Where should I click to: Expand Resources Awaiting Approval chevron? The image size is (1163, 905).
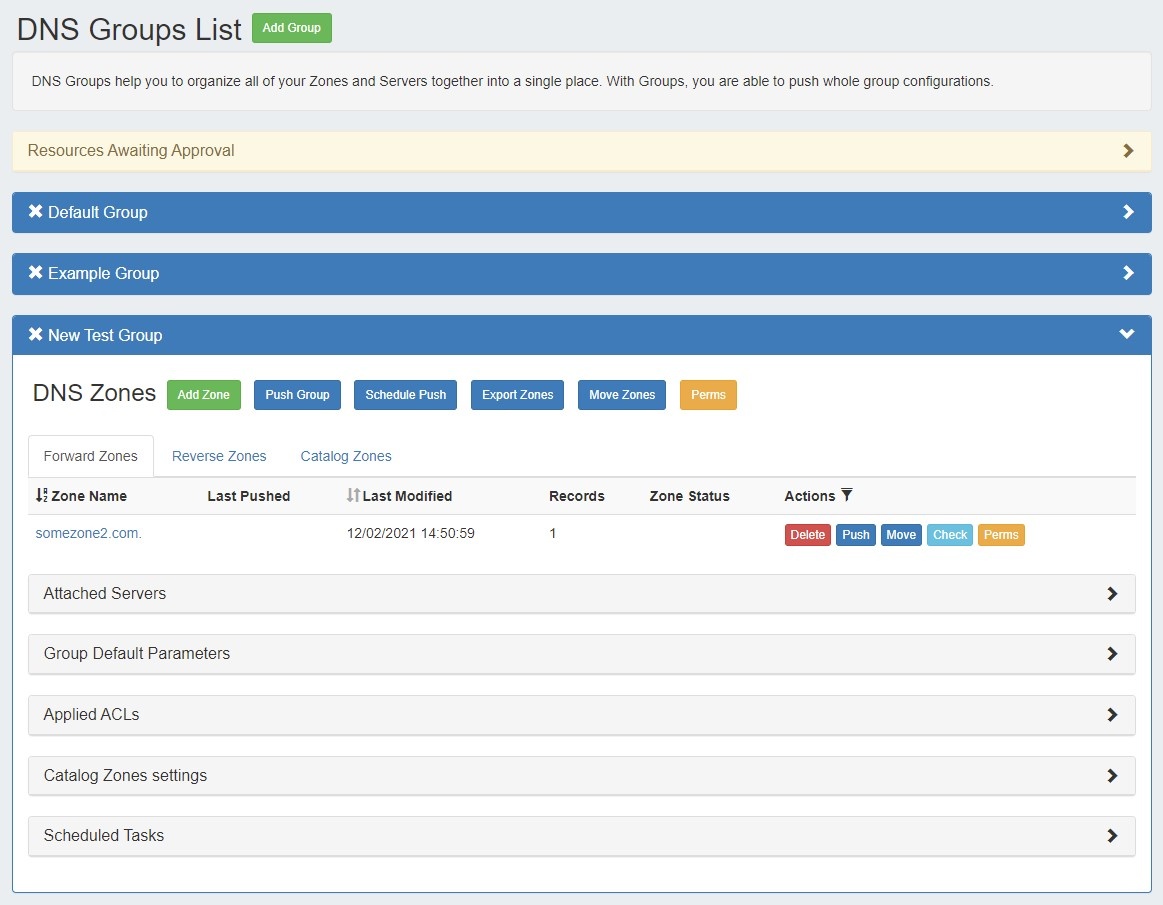tap(1128, 151)
